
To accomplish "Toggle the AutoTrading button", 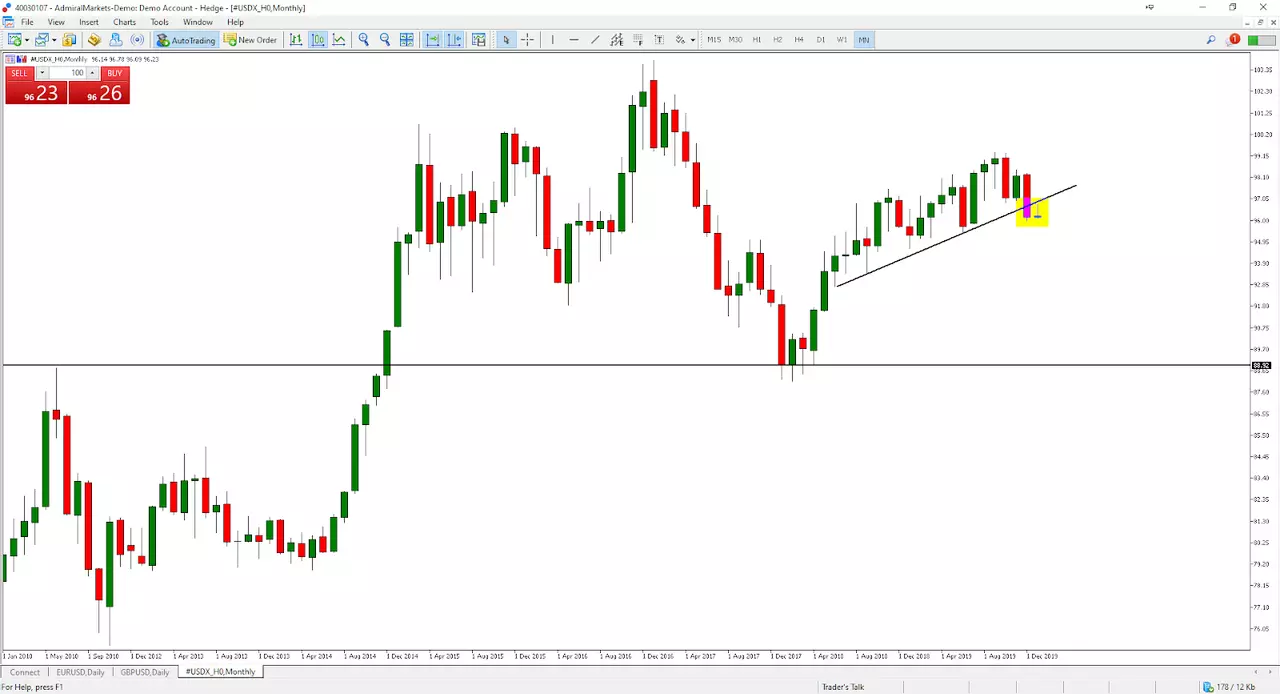I will [x=186, y=40].
